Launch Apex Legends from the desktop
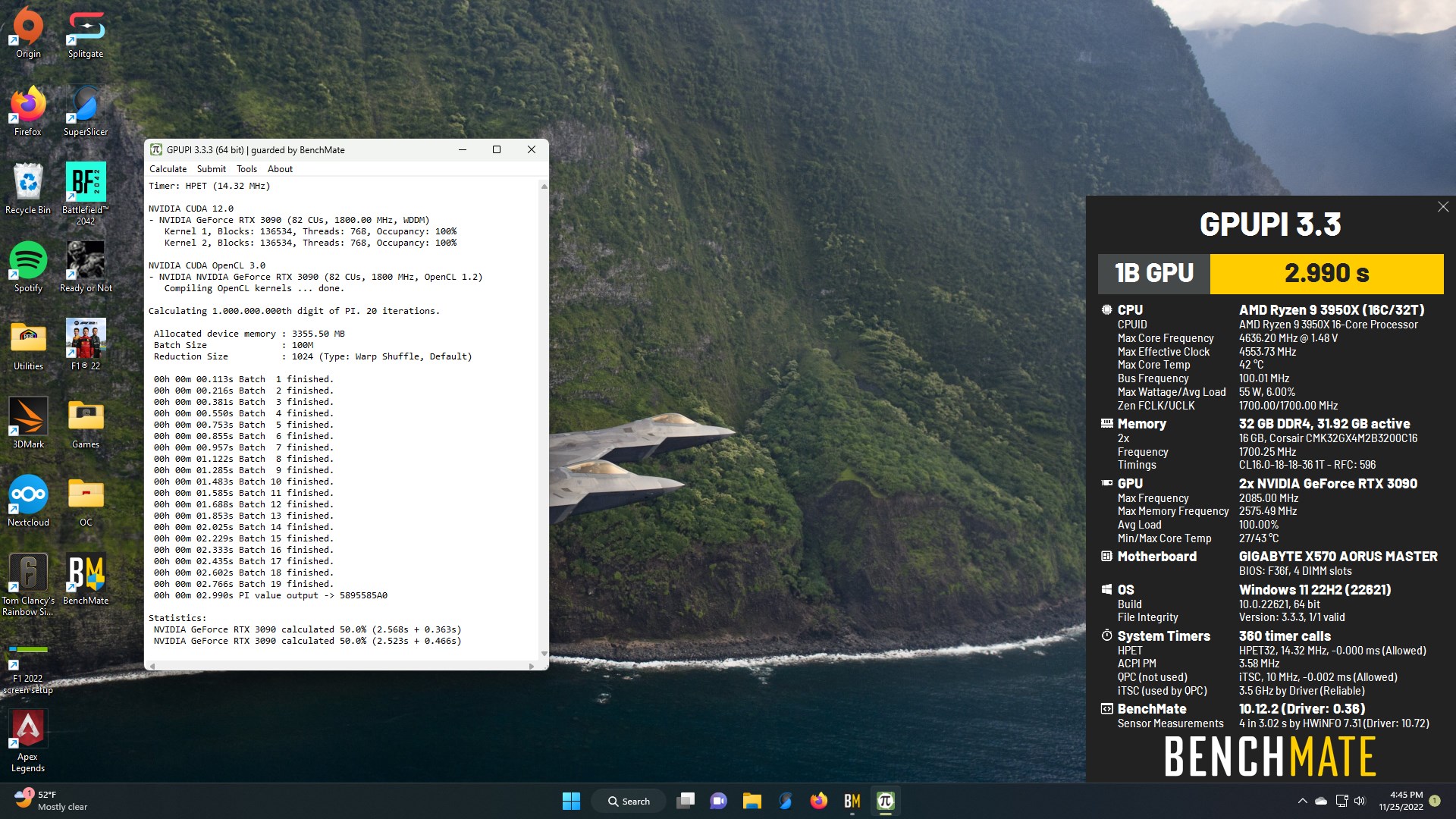Image resolution: width=1456 pixels, height=819 pixels. (28, 741)
